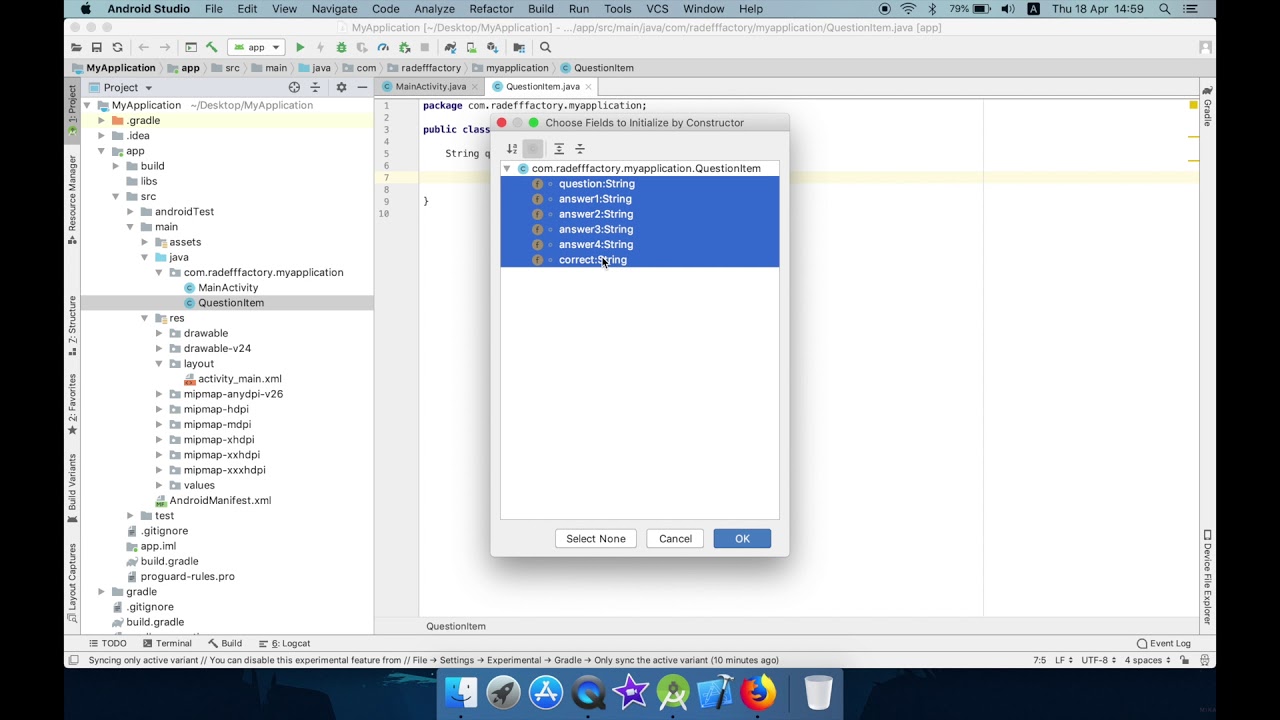Expand the drawable-v24 folder arrow
Image resolution: width=1280 pixels, height=720 pixels.
(x=159, y=349)
